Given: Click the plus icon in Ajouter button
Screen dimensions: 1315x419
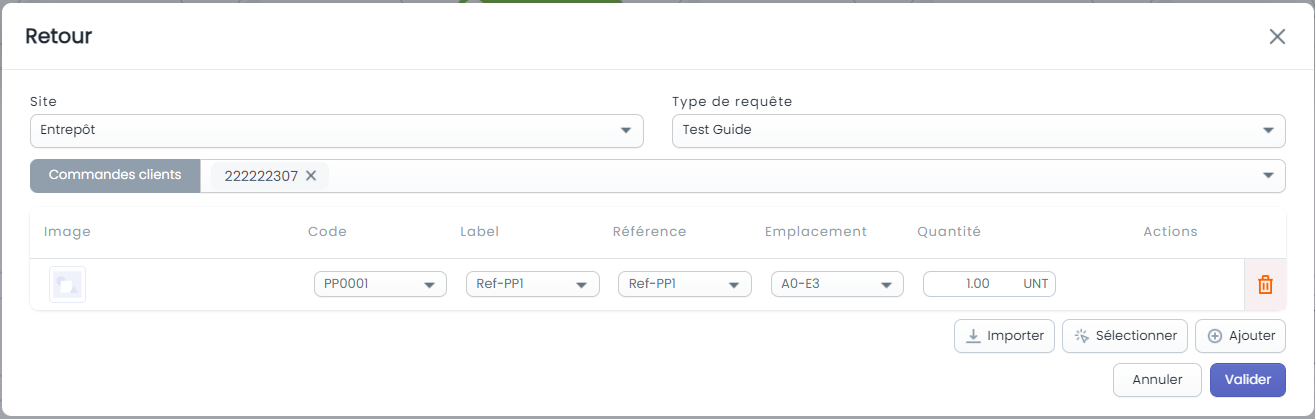Looking at the screenshot, I should (x=1215, y=336).
